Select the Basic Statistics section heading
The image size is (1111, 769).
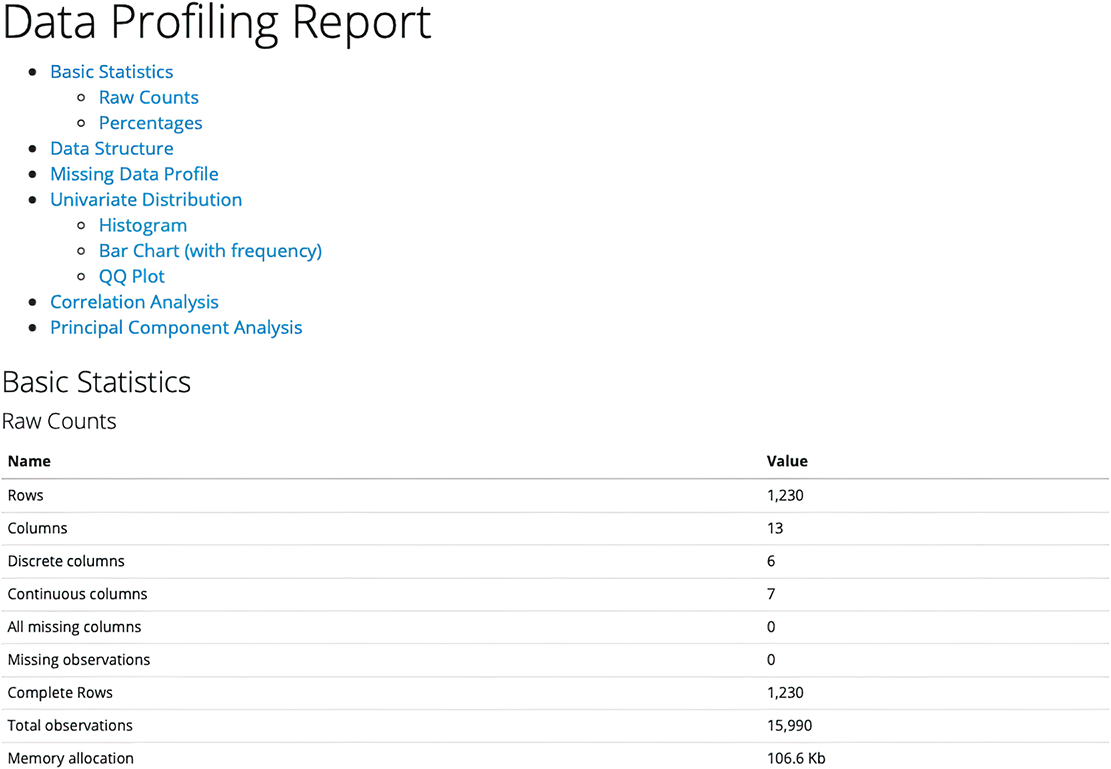96,382
